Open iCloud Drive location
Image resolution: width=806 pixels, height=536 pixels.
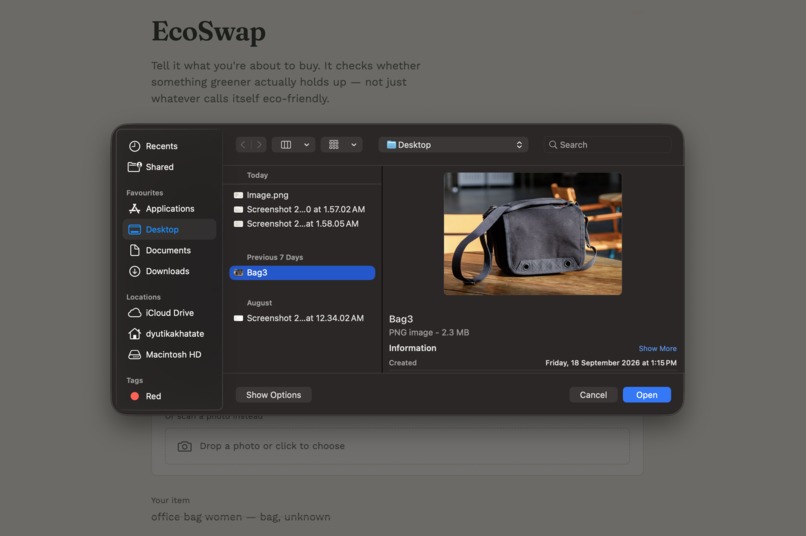169,312
